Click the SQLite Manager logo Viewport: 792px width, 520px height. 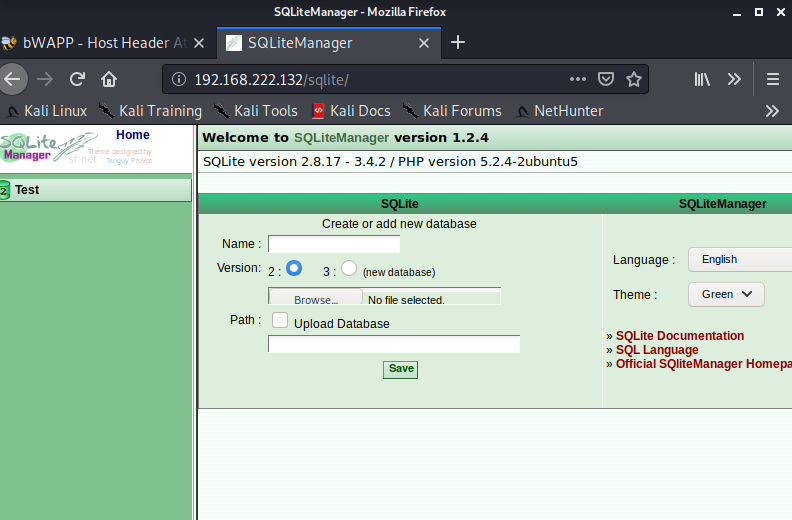coord(48,148)
